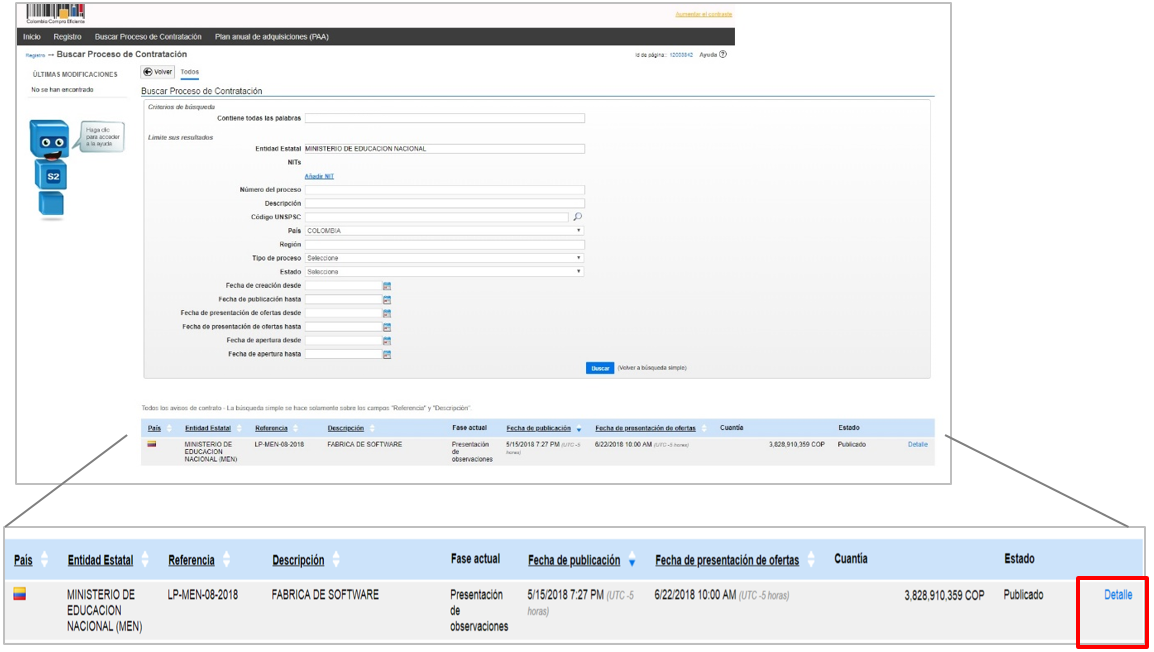Sort by Entidad Estatal in small results table
The image size is (1154, 652).
click(208, 428)
